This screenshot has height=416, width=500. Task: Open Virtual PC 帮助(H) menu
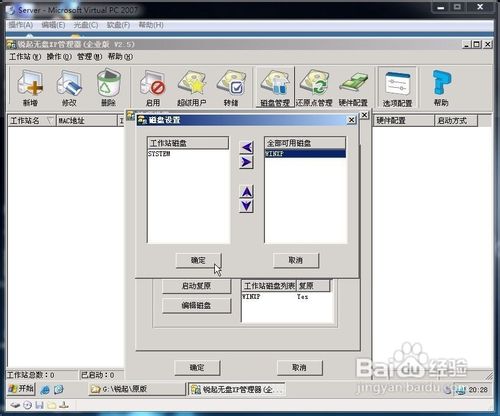(151, 25)
